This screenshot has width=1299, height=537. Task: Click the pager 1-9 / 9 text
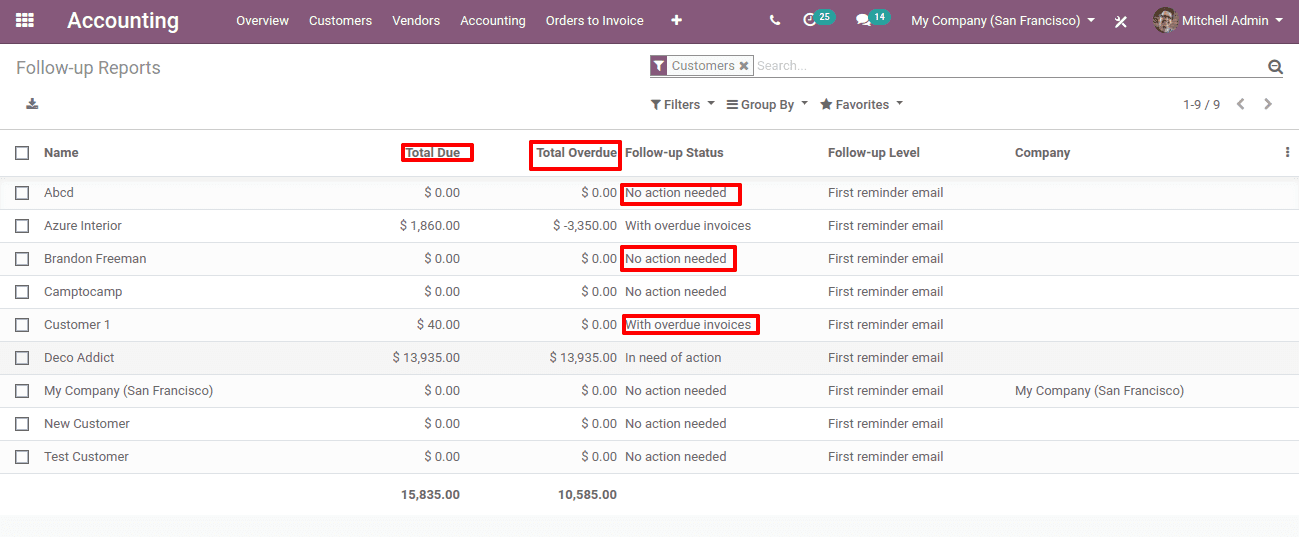(1201, 104)
